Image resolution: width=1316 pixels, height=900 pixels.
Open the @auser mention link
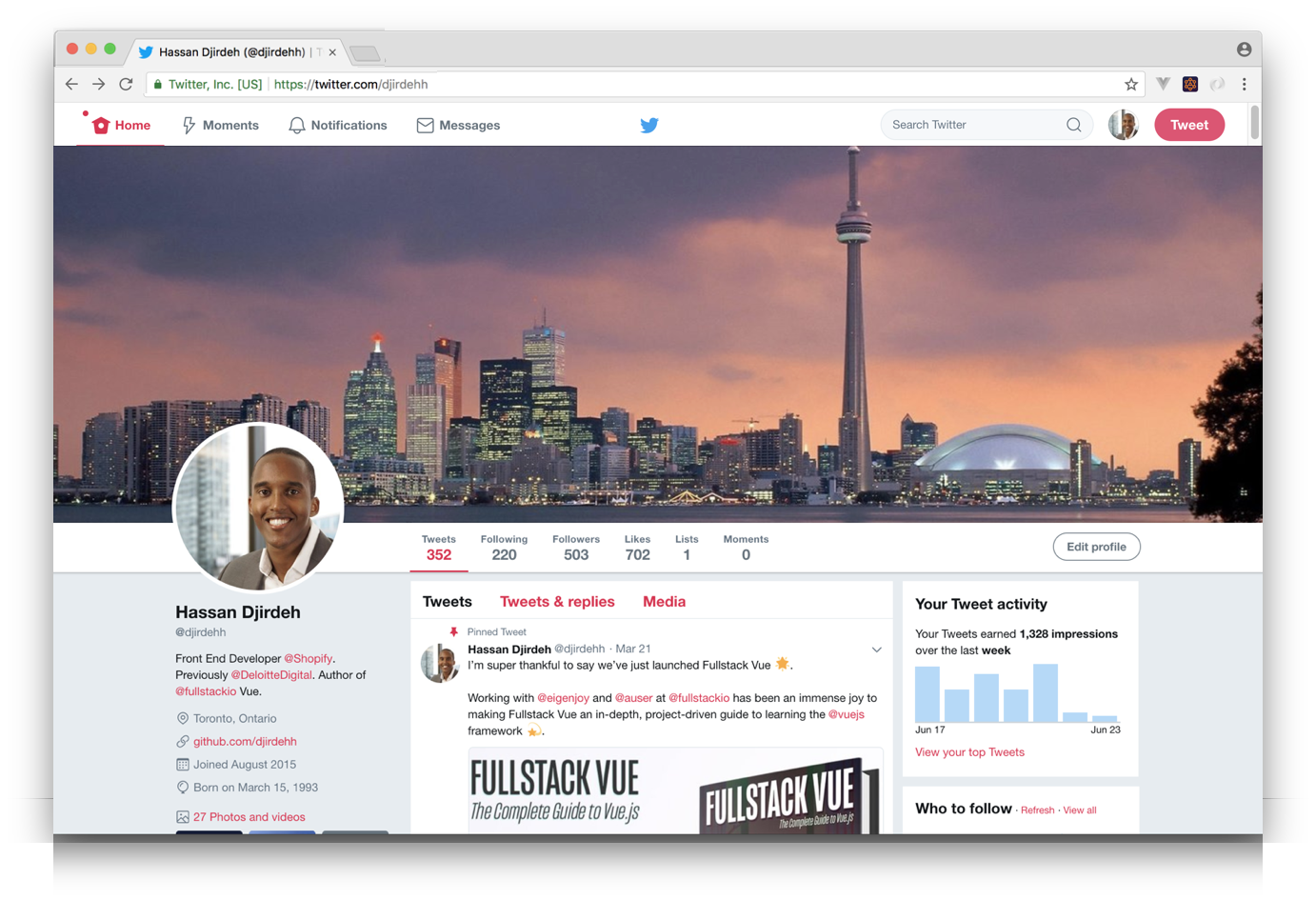coord(633,698)
